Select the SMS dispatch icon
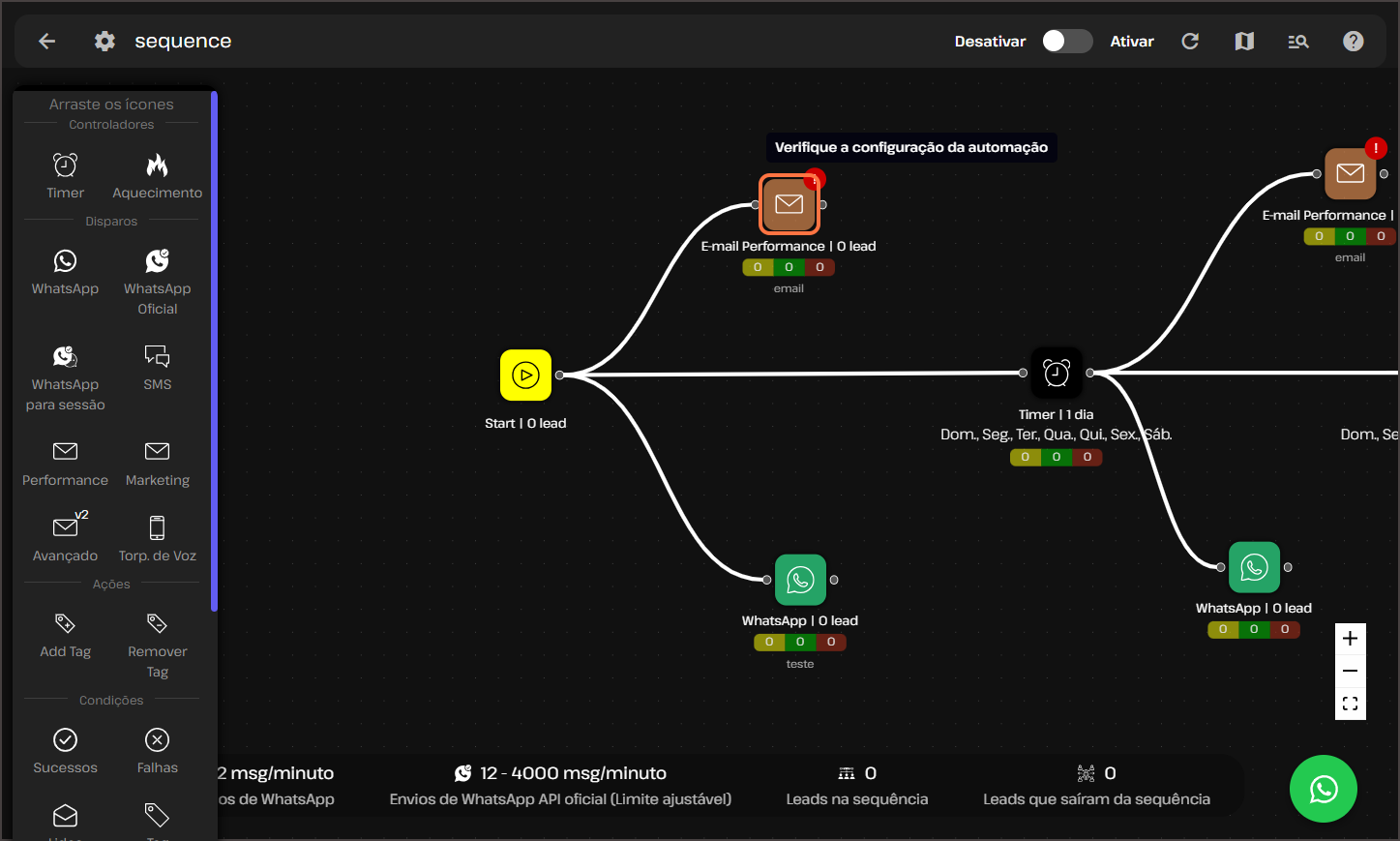This screenshot has width=1400, height=841. [x=157, y=356]
